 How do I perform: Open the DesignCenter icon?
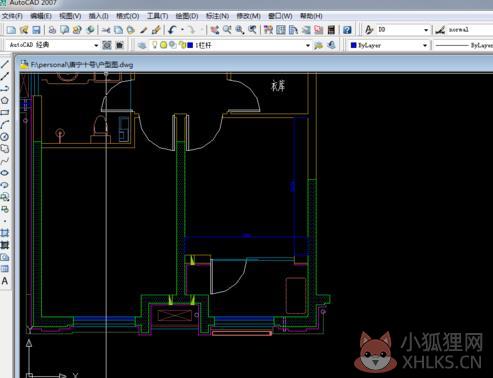[x=281, y=30]
